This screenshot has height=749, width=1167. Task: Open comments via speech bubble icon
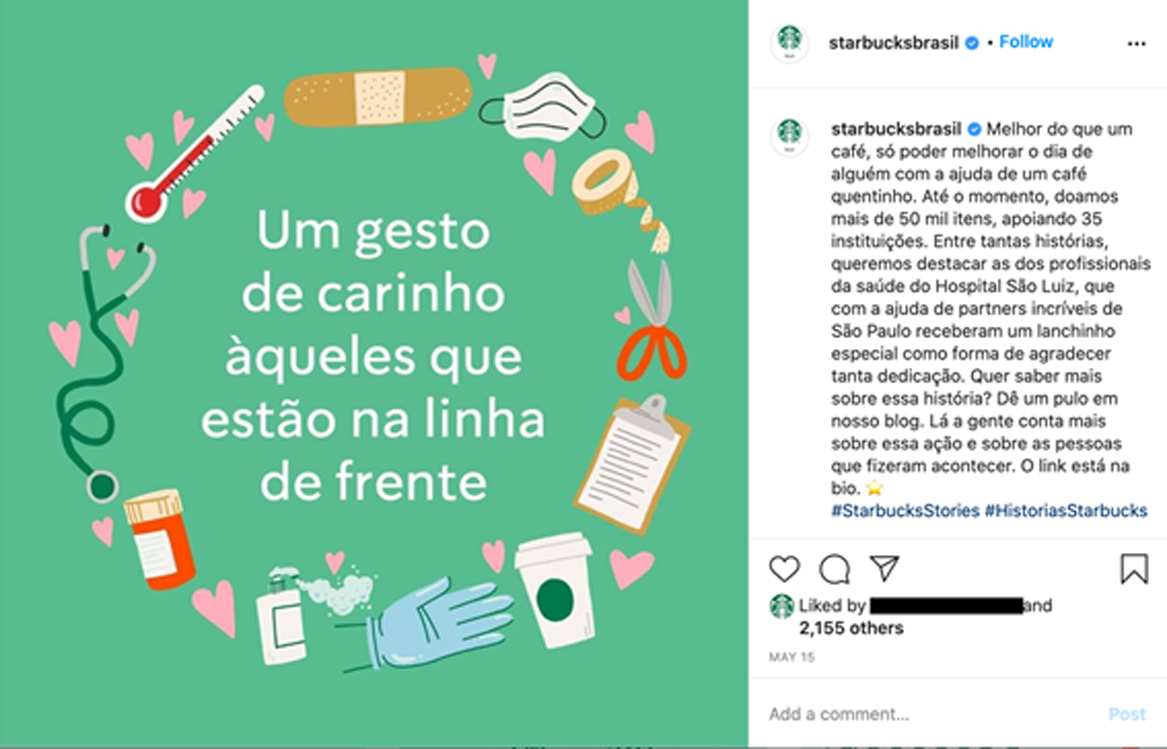834,570
